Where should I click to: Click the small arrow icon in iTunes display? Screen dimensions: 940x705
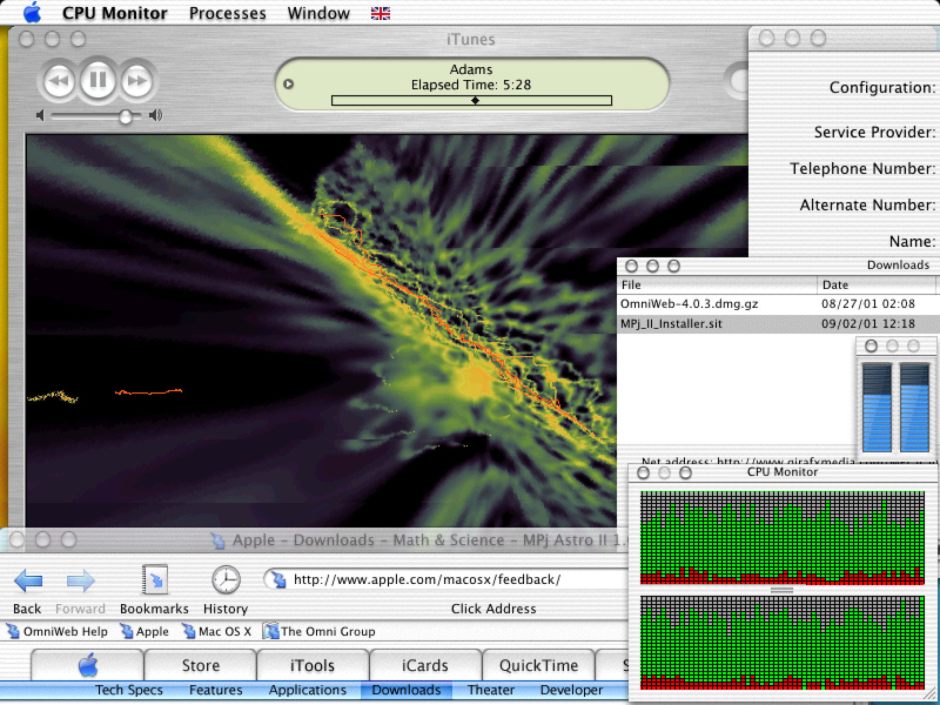coord(288,84)
